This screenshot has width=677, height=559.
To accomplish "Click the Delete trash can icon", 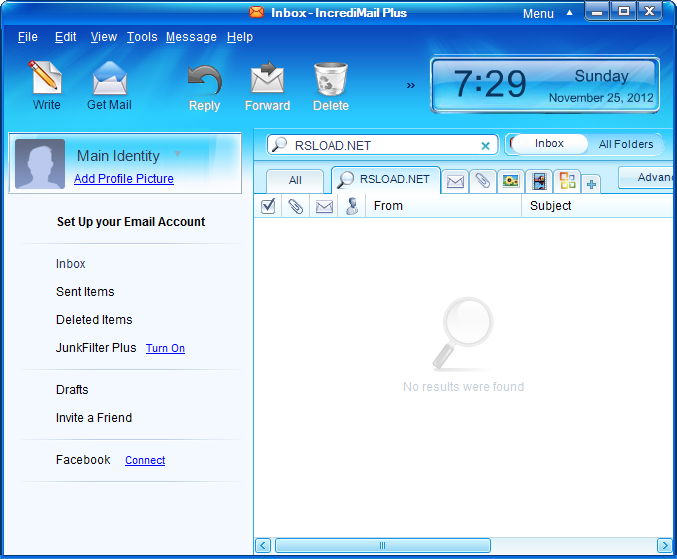I will (331, 79).
